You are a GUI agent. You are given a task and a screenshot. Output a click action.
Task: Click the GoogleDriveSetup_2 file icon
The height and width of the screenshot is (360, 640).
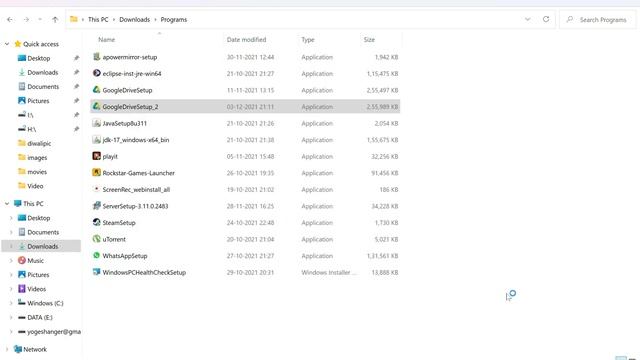click(x=96, y=106)
